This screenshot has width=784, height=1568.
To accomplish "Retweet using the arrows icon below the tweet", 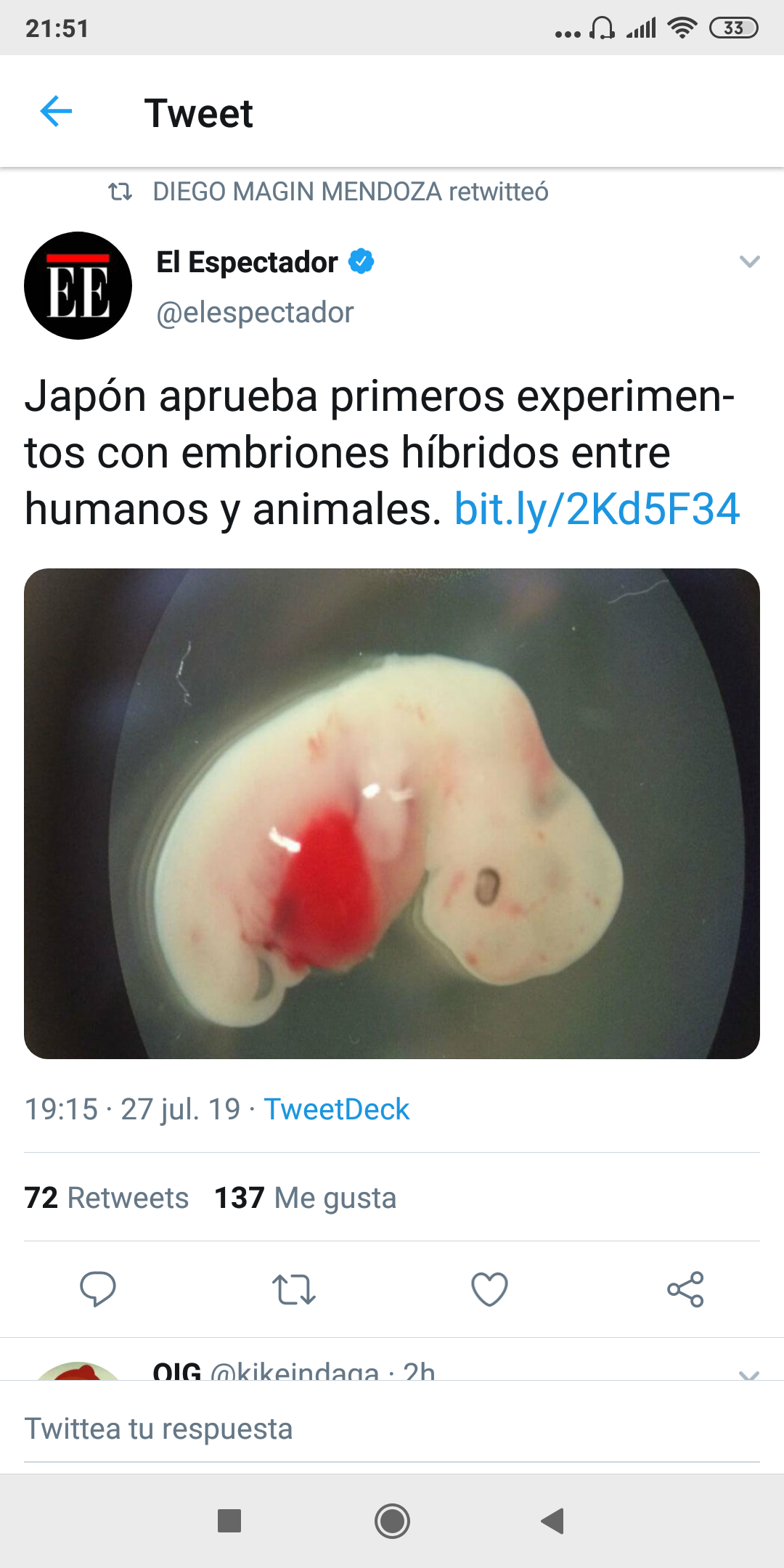I will point(294,1289).
